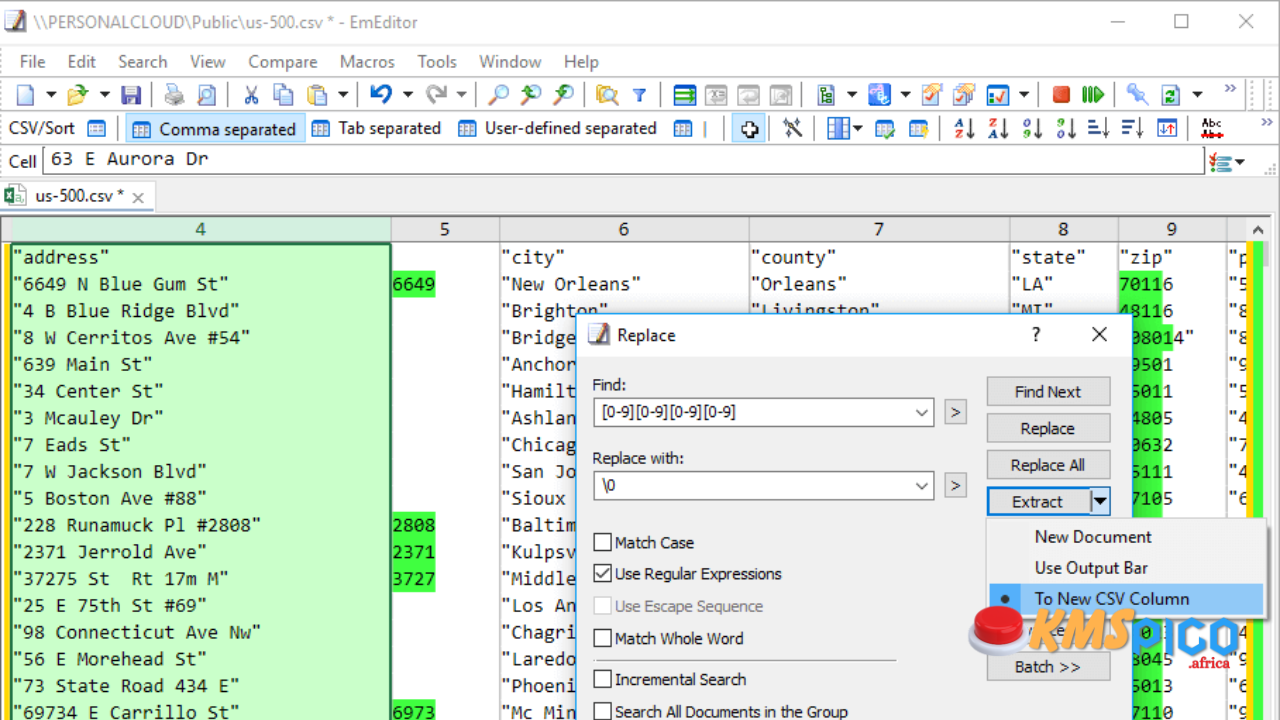Select the Tab separated mode

pyautogui.click(x=376, y=128)
